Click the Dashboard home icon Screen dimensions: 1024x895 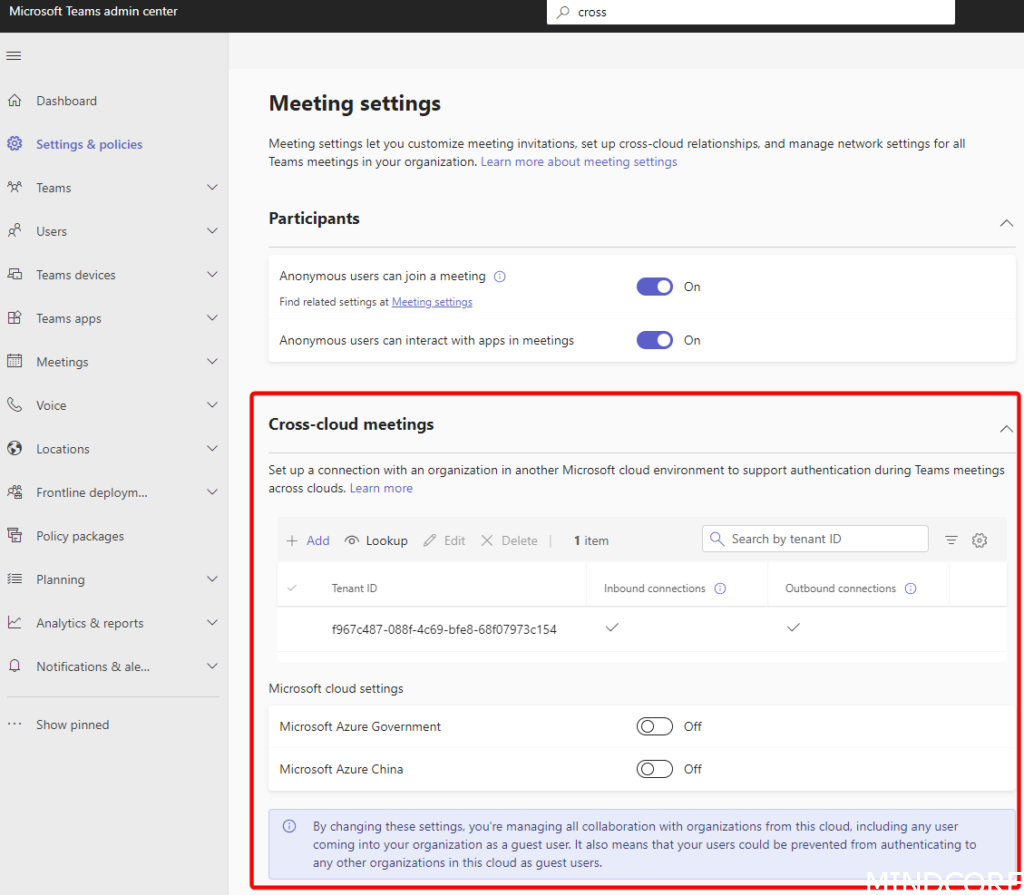15,101
